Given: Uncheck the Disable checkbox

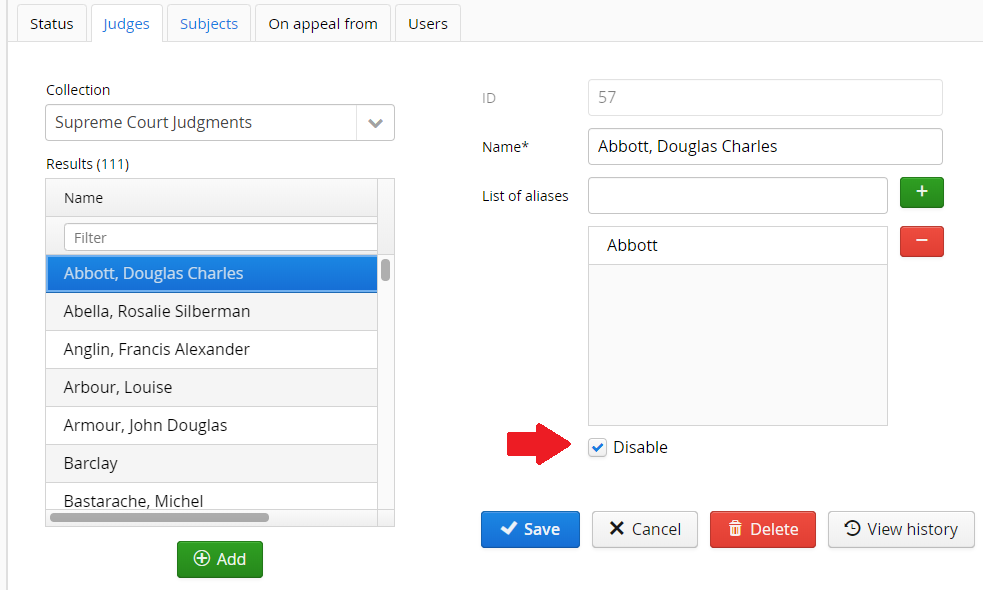Looking at the screenshot, I should (598, 448).
